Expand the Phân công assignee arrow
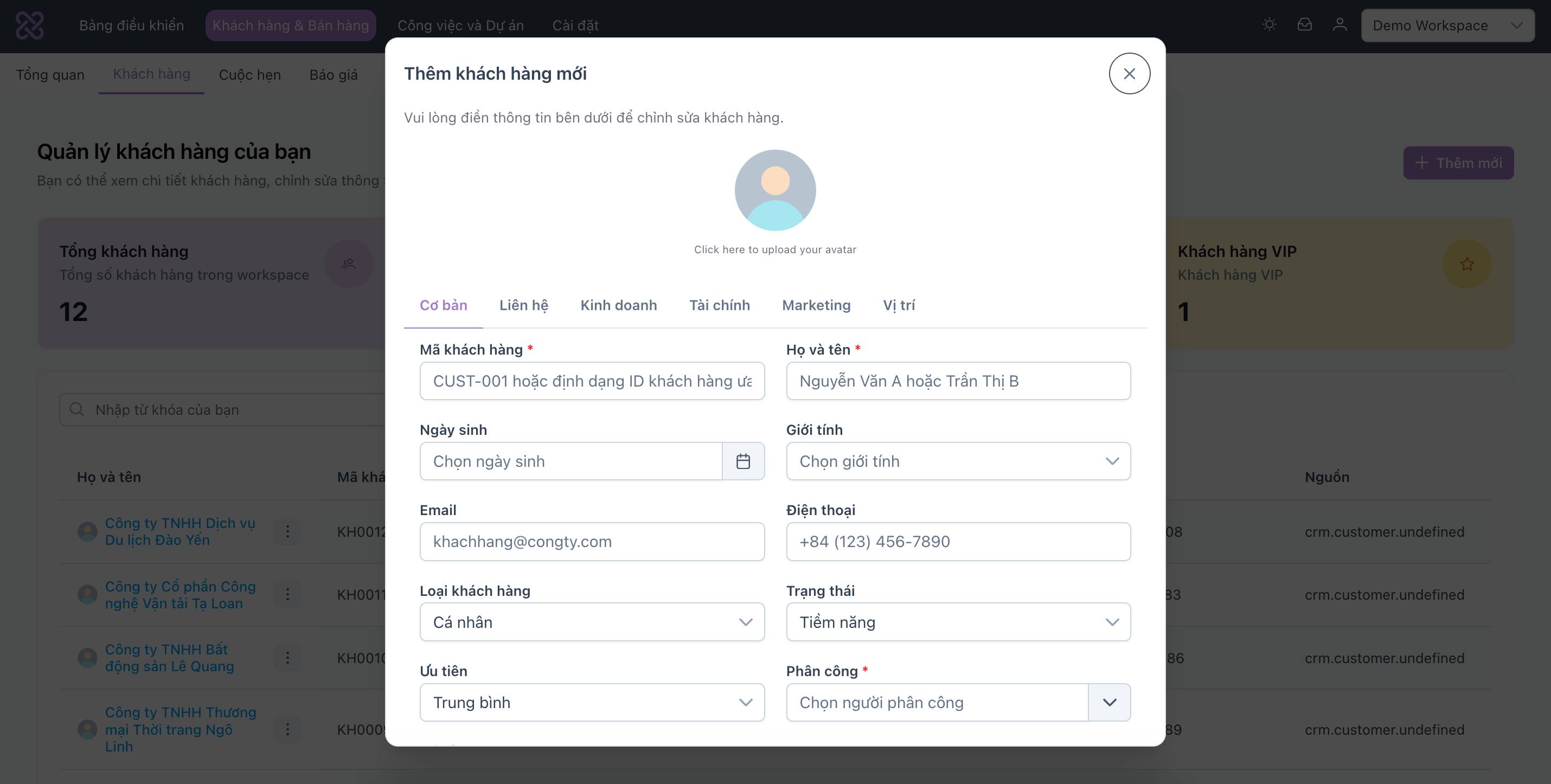This screenshot has width=1551, height=784. (x=1109, y=702)
